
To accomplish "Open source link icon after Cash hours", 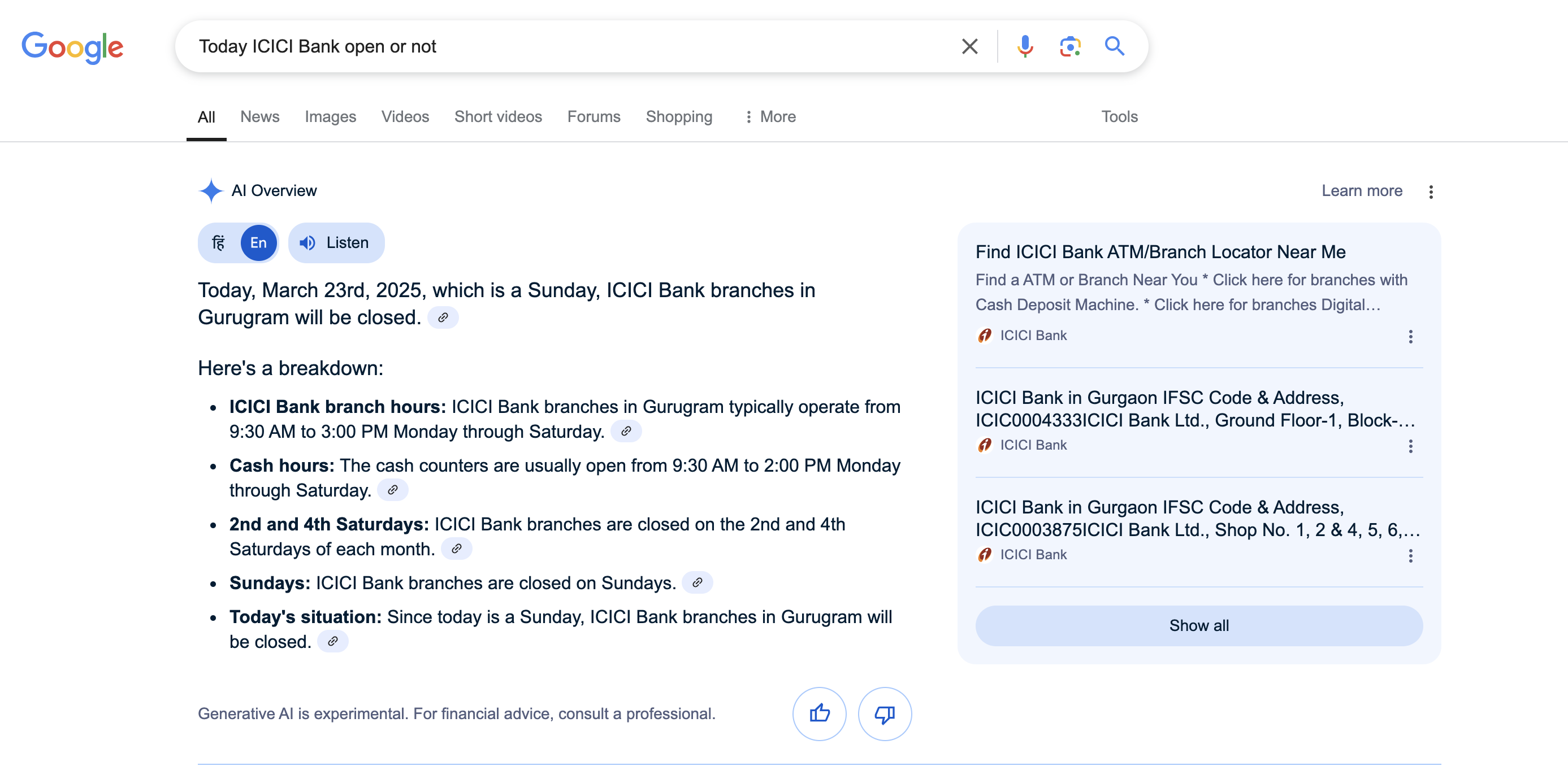I will pos(393,490).
